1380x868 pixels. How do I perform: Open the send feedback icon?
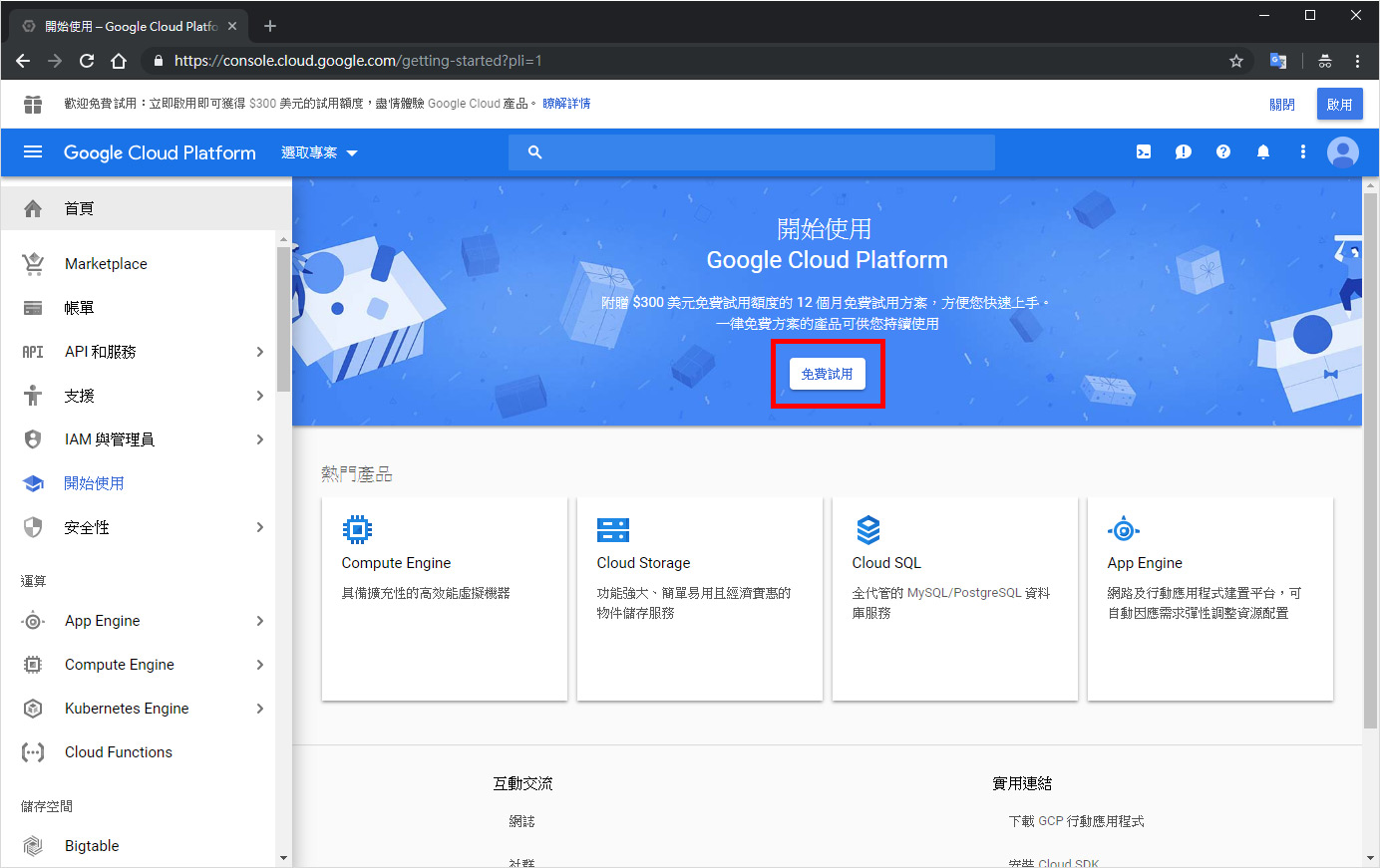(1184, 151)
